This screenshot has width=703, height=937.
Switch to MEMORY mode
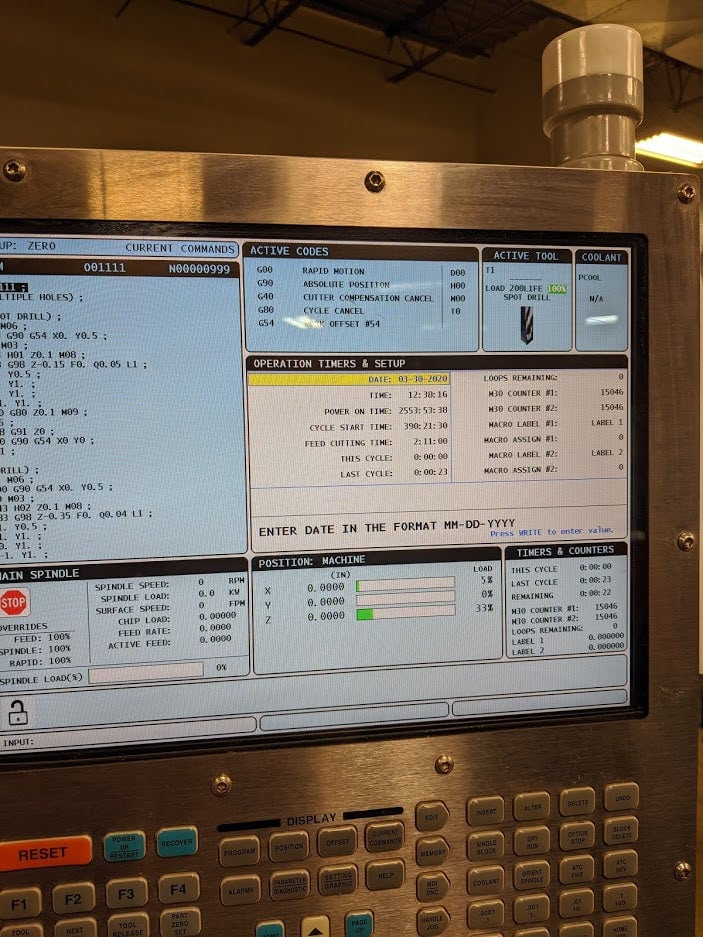pos(433,851)
